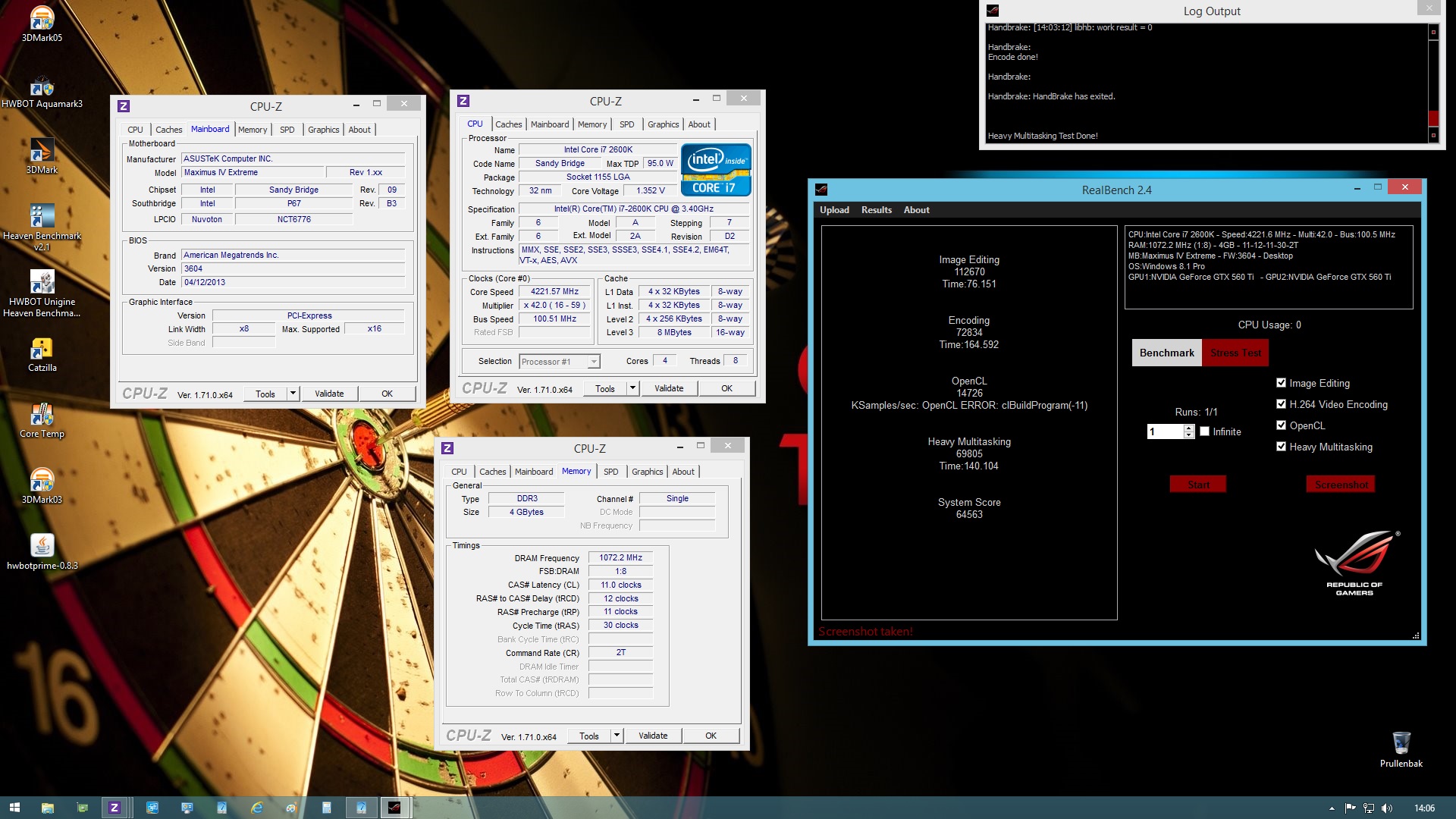The height and width of the screenshot is (819, 1456).
Task: Launch Internet Explorer from taskbar
Action: pos(257,808)
